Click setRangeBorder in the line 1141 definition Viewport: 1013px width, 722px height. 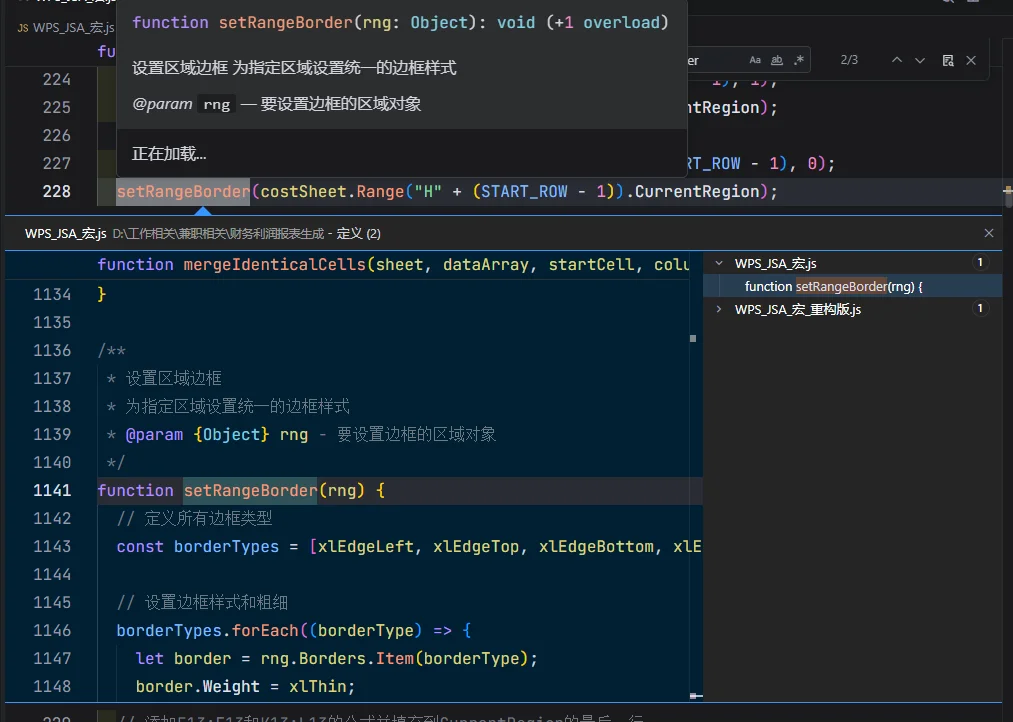pos(250,491)
